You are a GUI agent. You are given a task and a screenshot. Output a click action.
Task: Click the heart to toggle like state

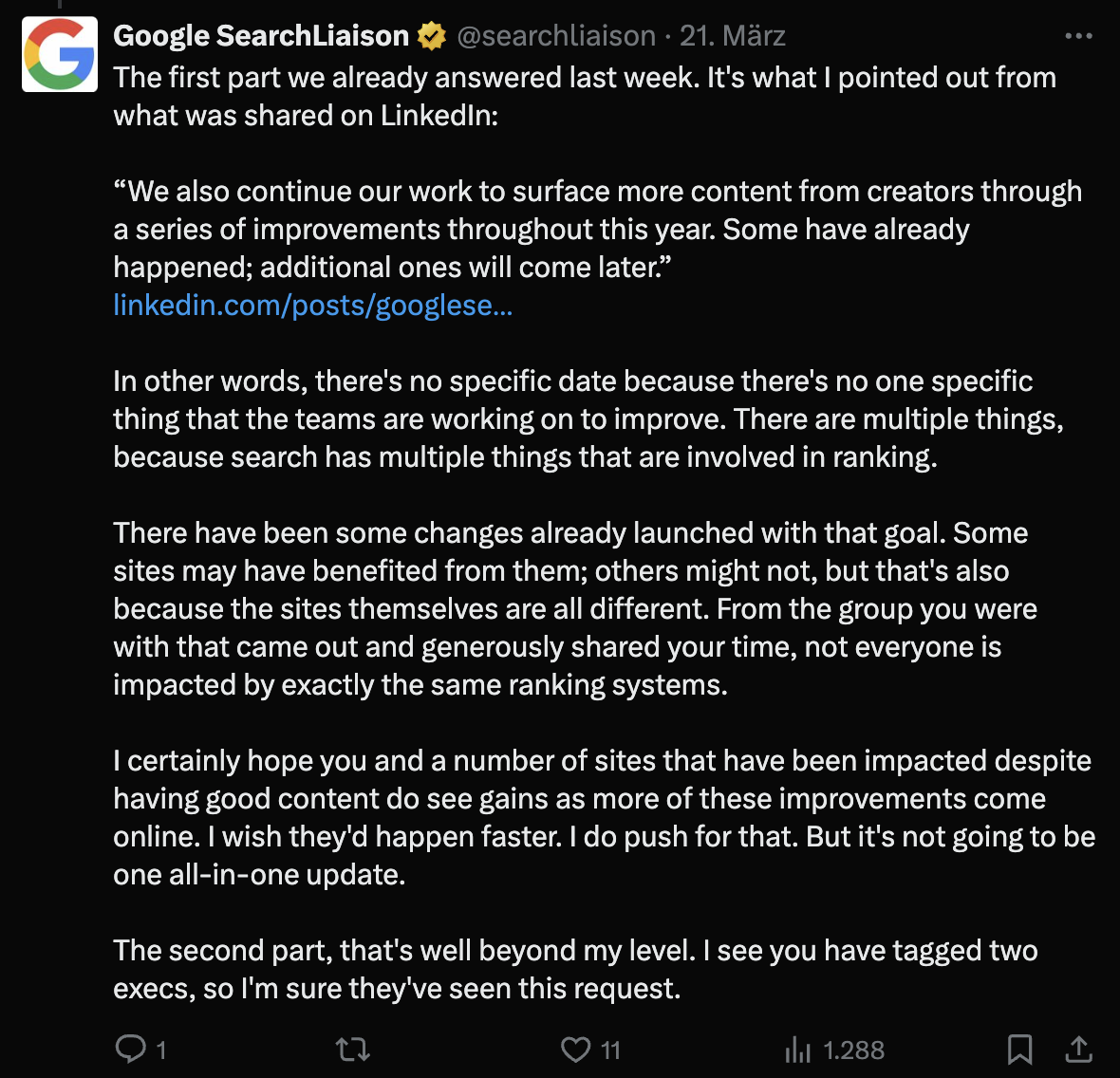[x=577, y=1050]
